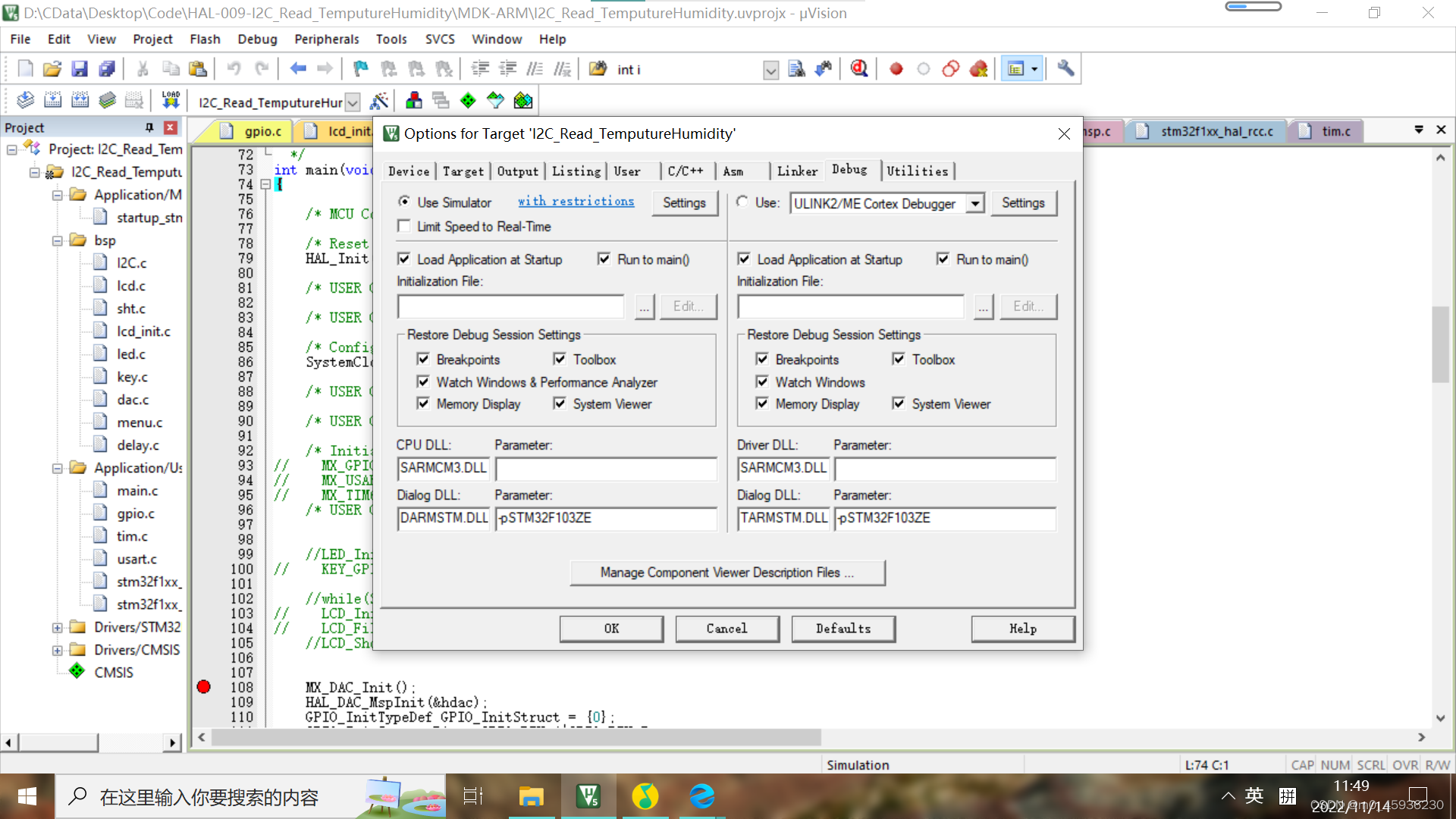
Task: Uncheck Watch Windows & Performance Analyzer
Action: [x=423, y=382]
